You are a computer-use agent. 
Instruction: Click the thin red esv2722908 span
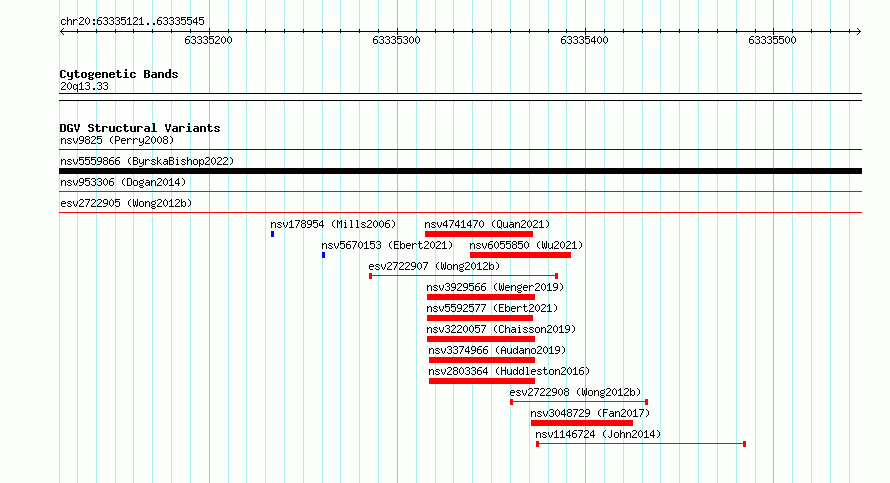pyautogui.click(x=579, y=402)
